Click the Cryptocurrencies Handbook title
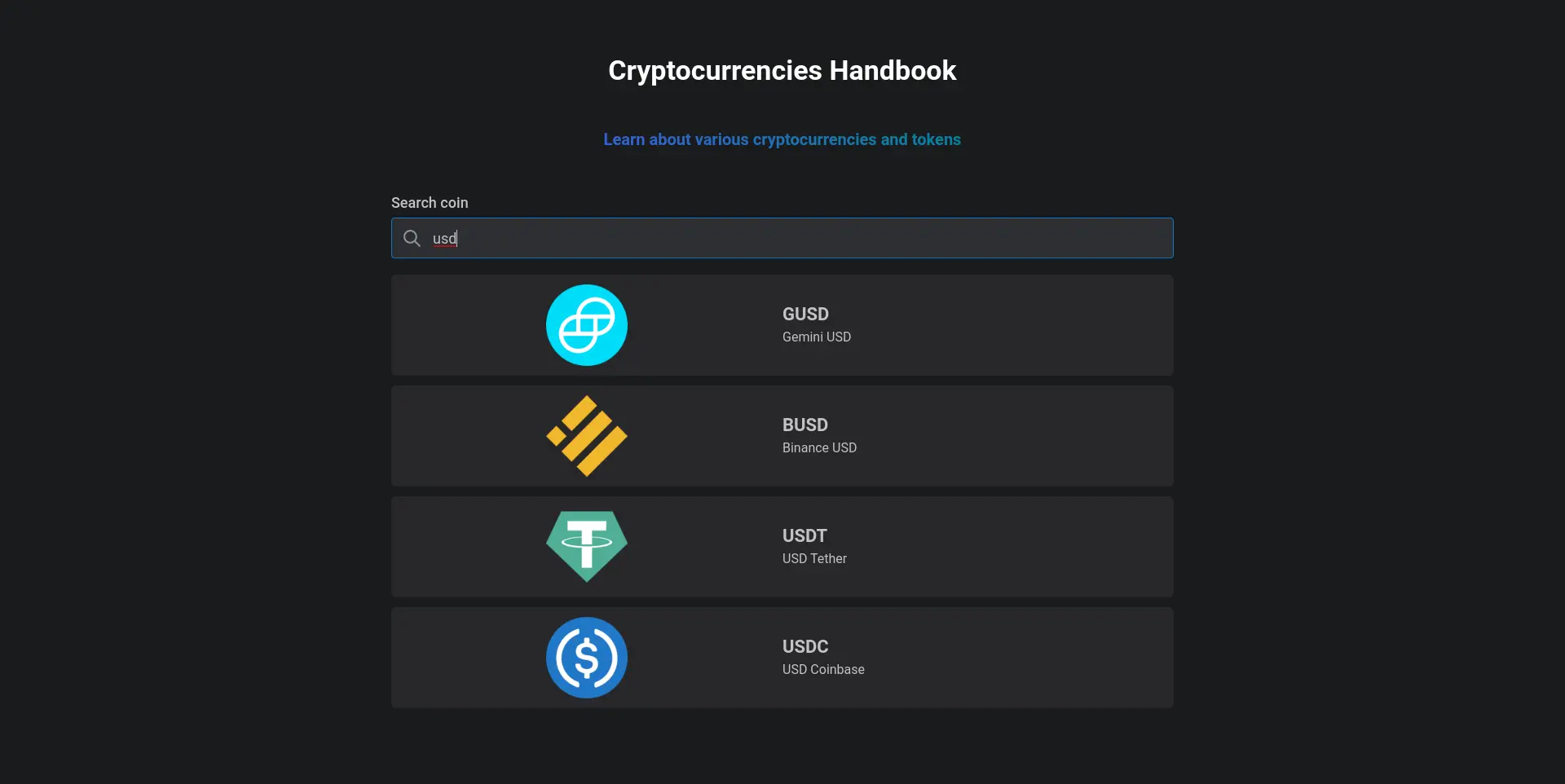The height and width of the screenshot is (784, 1565). coord(782,71)
